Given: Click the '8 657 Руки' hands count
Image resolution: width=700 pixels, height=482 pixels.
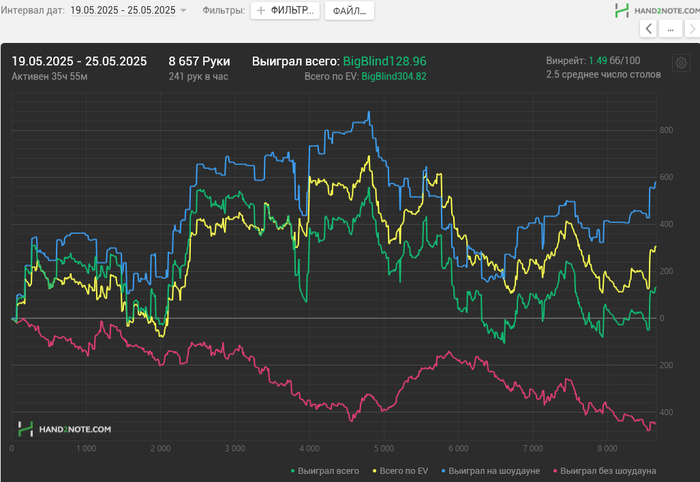Looking at the screenshot, I should [199, 61].
